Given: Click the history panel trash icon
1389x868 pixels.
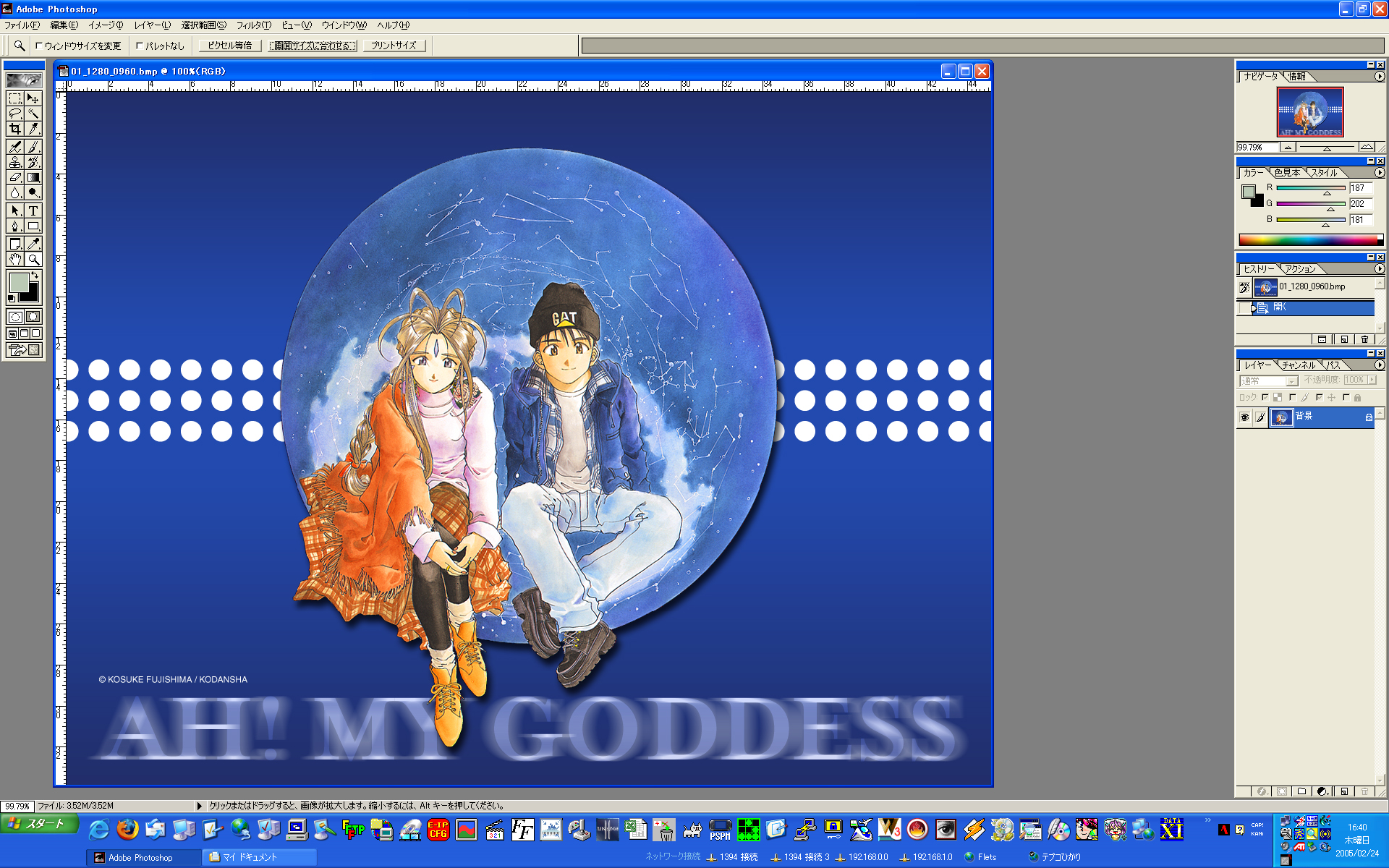Looking at the screenshot, I should click(1364, 339).
